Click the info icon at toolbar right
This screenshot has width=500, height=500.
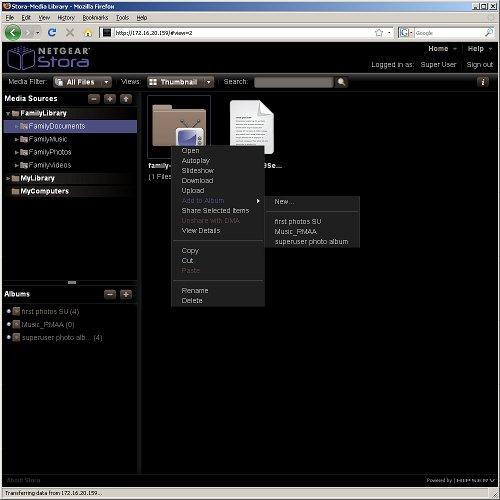[x=483, y=82]
